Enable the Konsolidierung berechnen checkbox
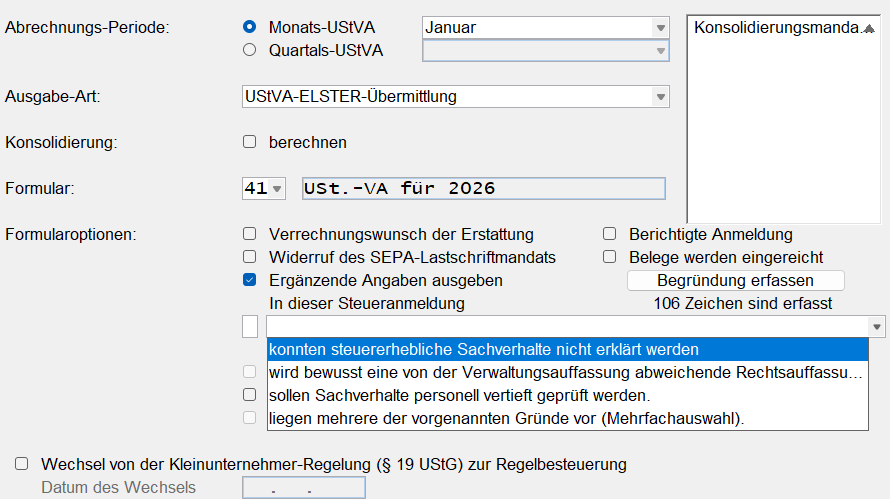The height and width of the screenshot is (499, 890). click(x=250, y=142)
